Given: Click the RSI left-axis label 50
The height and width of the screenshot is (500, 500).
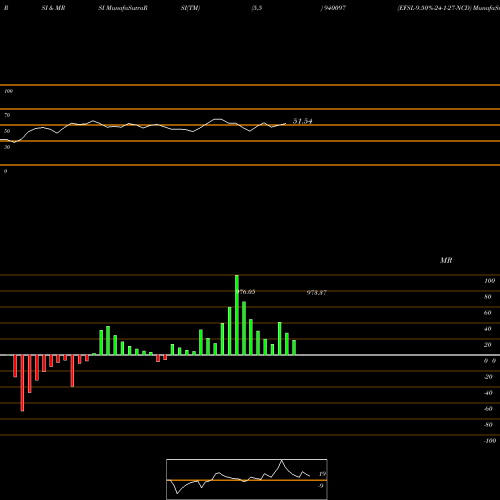Looking at the screenshot, I should tap(7, 131).
